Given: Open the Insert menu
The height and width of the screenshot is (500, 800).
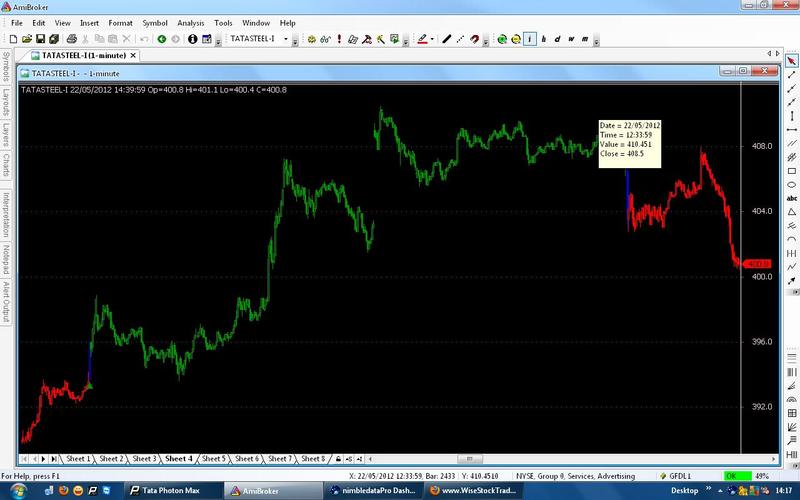Looking at the screenshot, I should point(89,23).
